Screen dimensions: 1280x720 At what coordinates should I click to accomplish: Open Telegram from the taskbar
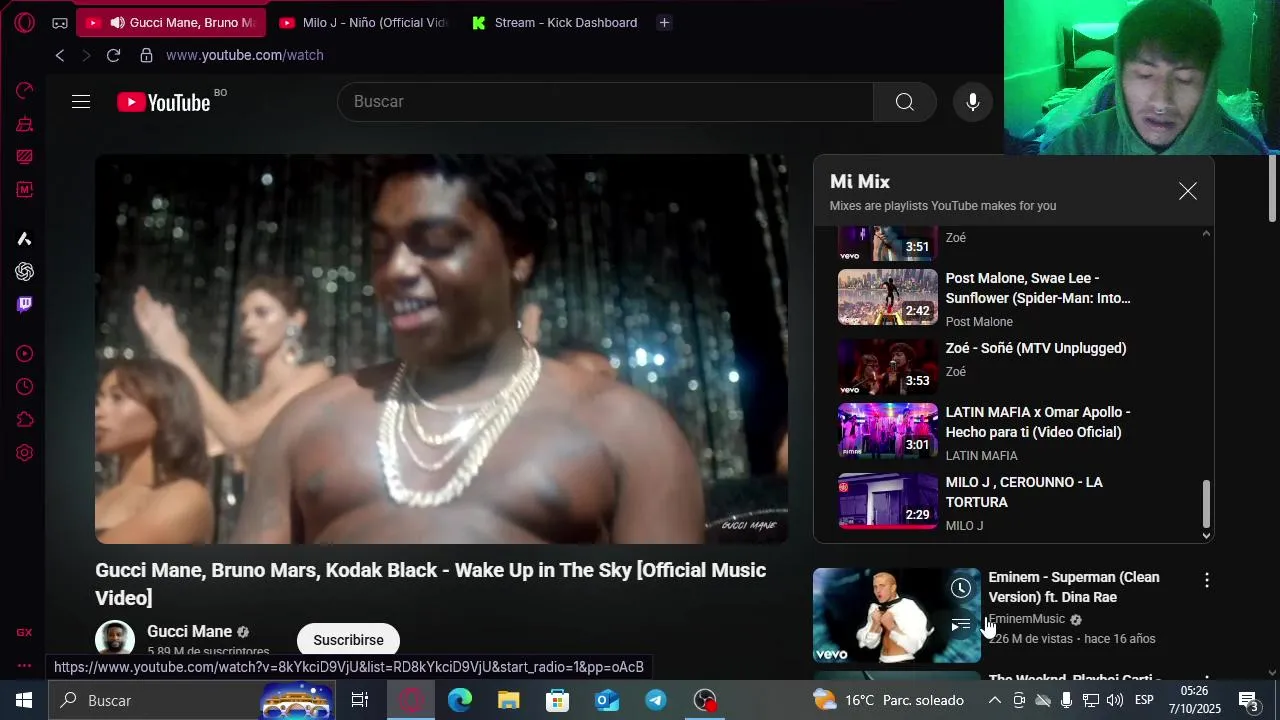656,700
